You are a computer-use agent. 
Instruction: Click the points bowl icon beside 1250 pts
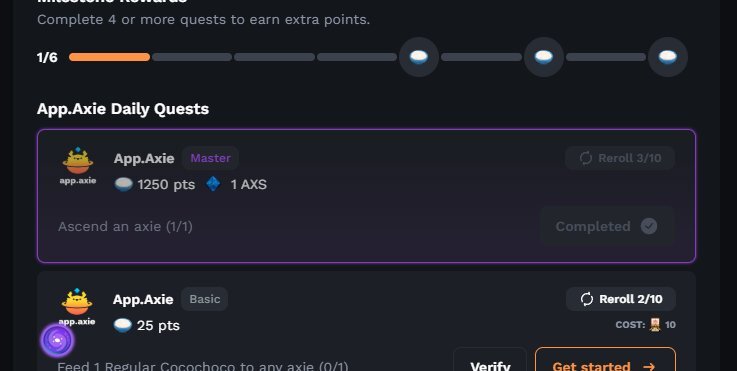tap(124, 184)
